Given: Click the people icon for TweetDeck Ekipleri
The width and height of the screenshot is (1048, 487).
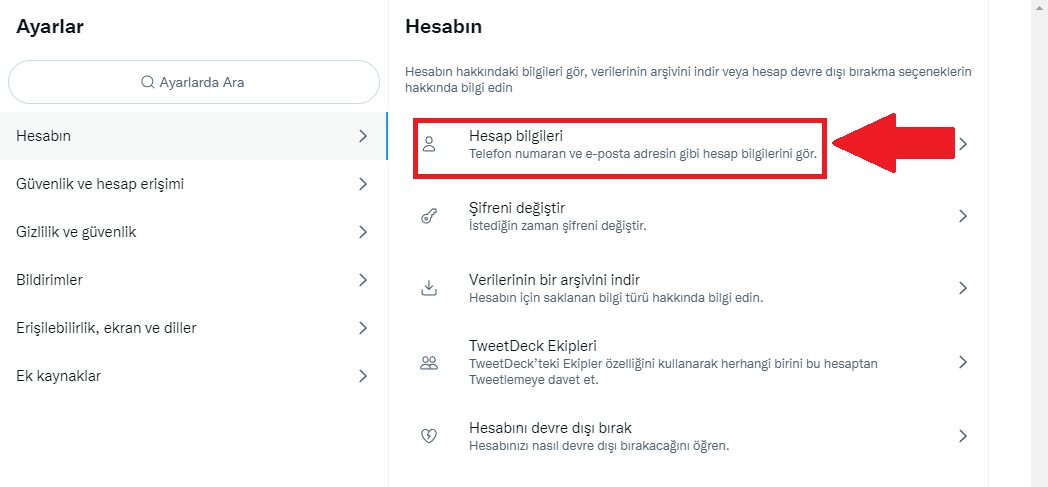Looking at the screenshot, I should pyautogui.click(x=429, y=362).
